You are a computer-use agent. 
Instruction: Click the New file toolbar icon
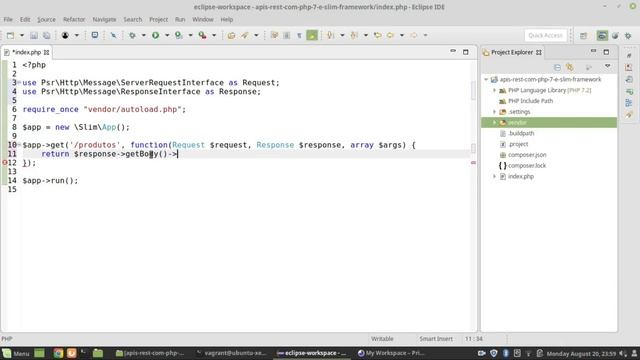click(x=11, y=36)
